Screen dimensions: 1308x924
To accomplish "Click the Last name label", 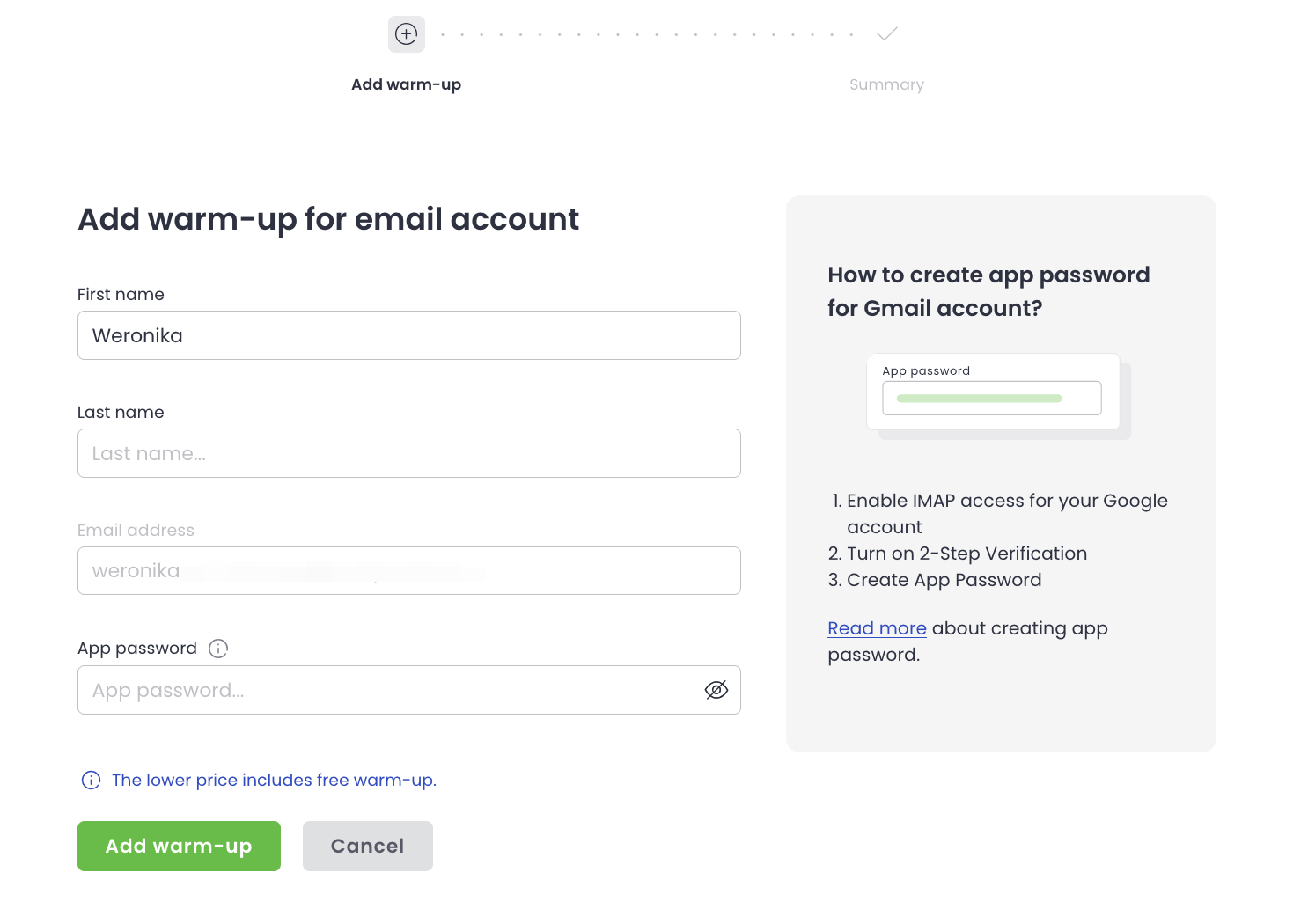I will pos(121,413).
